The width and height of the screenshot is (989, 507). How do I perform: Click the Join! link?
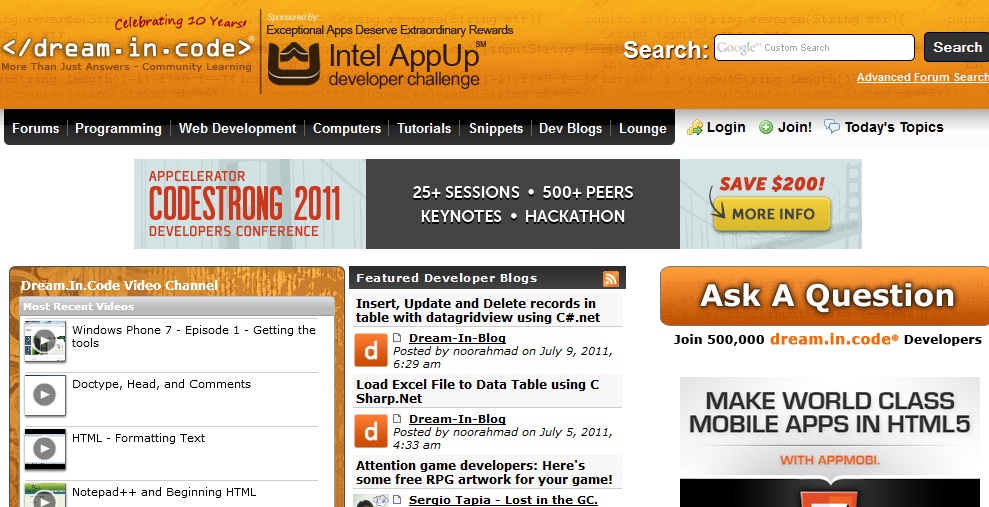(x=795, y=127)
